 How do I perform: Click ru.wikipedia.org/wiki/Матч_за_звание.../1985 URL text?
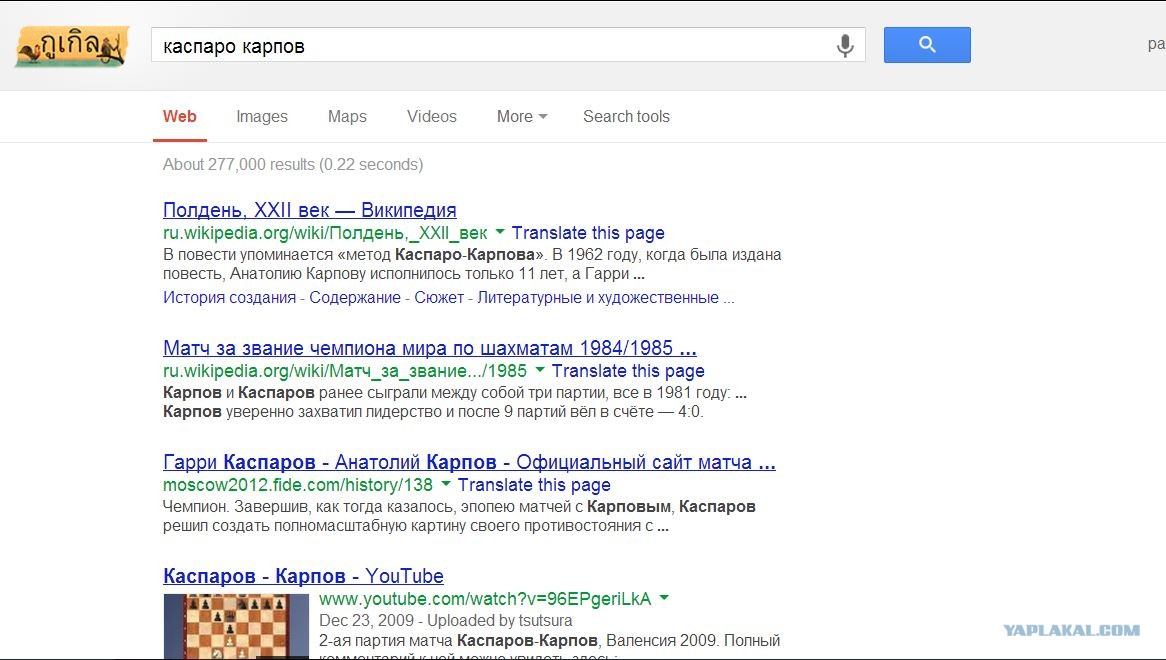345,371
